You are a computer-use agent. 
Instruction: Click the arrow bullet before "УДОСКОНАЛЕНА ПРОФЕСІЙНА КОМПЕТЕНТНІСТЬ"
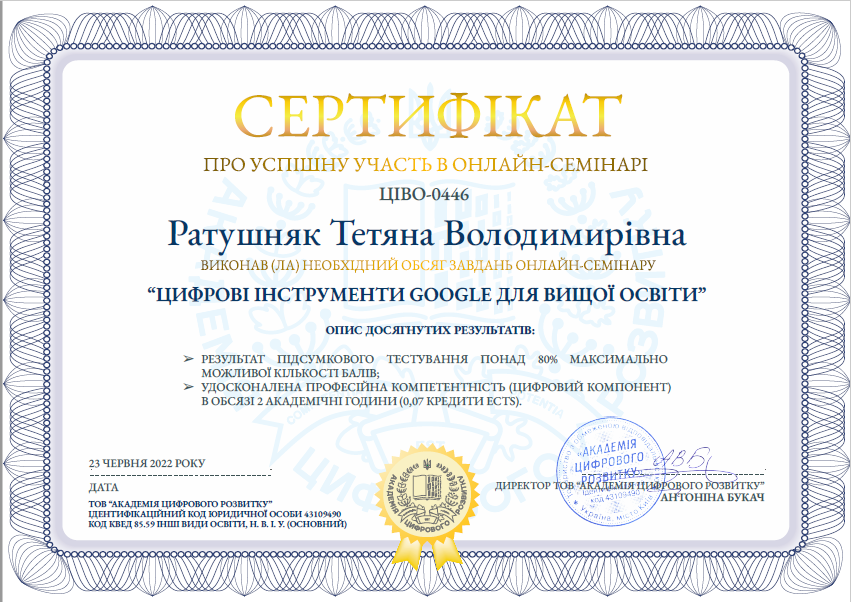(188, 387)
